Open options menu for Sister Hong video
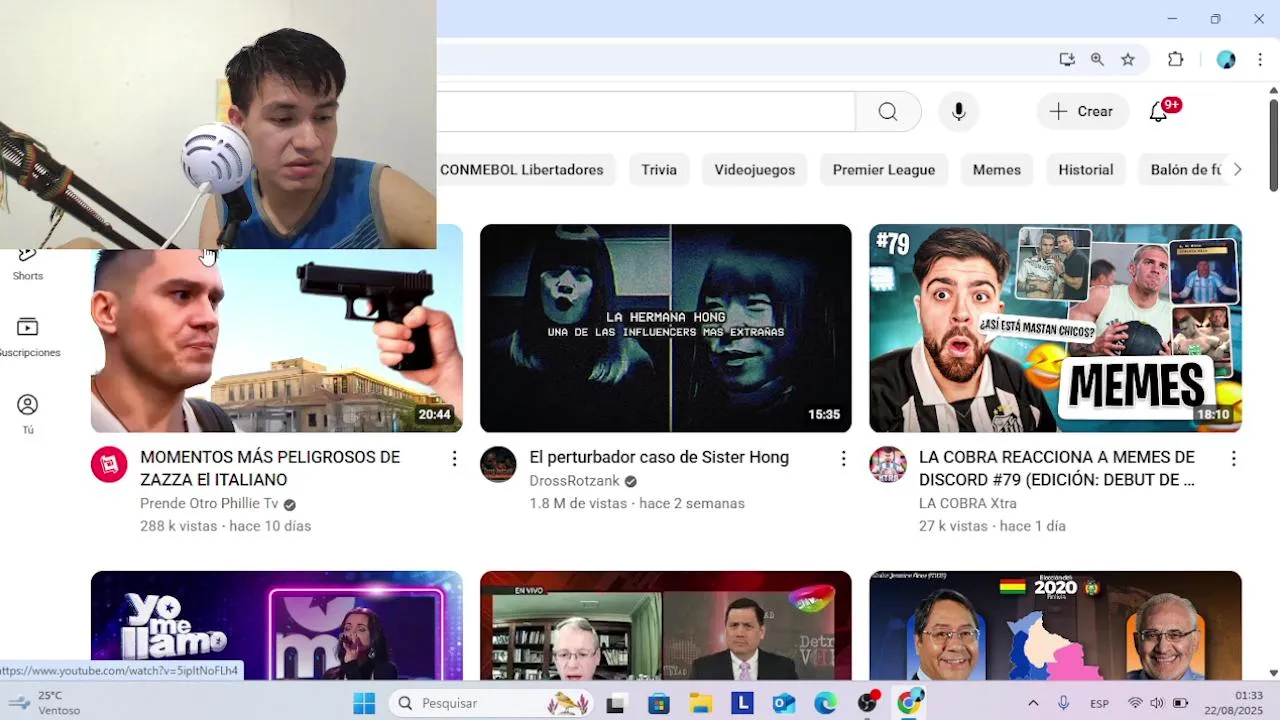The image size is (1280, 720). [843, 458]
